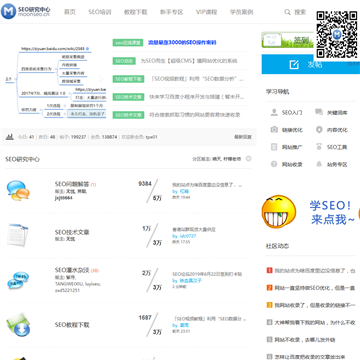This screenshot has width=360, height=360.
Task: Click the blue 发帖 post button
Action: (x=311, y=64)
